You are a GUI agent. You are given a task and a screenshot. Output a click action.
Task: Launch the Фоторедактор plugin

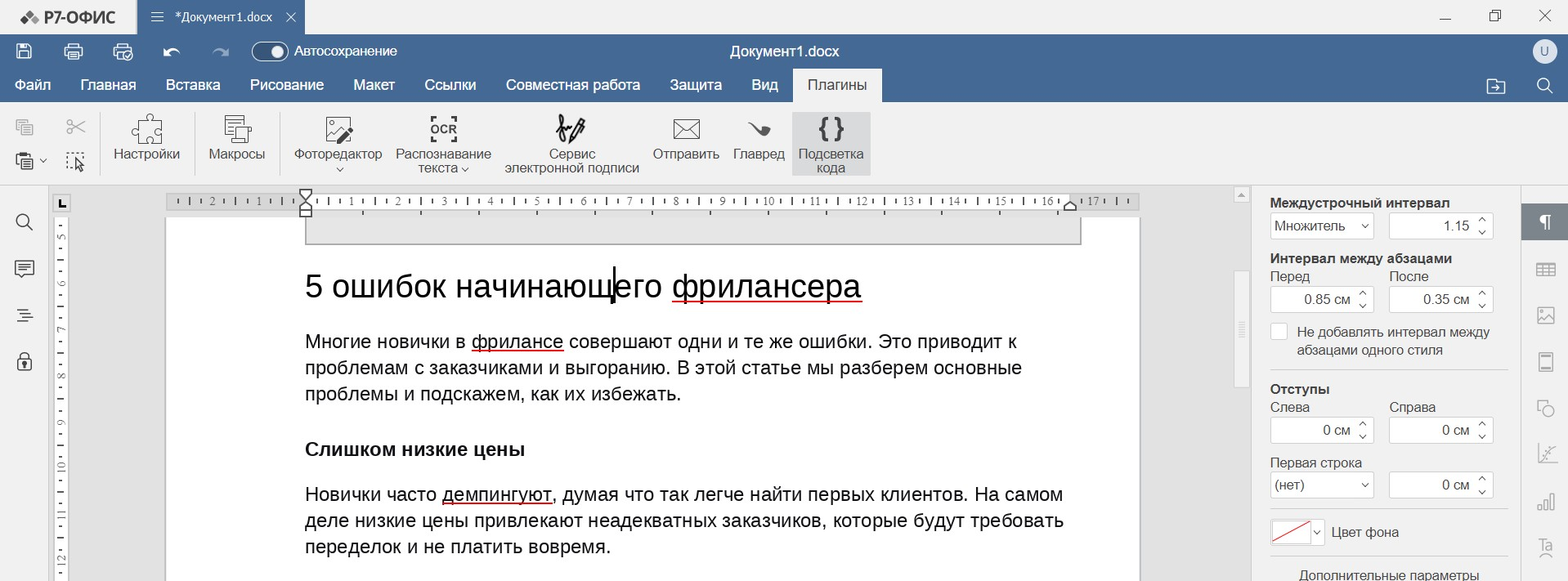click(338, 136)
